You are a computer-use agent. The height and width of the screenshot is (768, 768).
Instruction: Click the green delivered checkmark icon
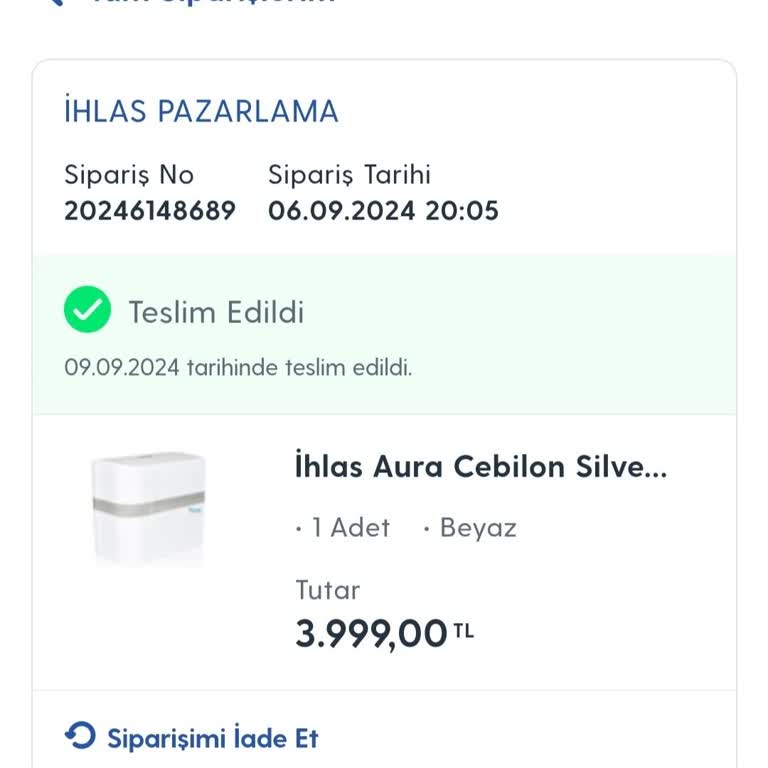click(x=87, y=311)
